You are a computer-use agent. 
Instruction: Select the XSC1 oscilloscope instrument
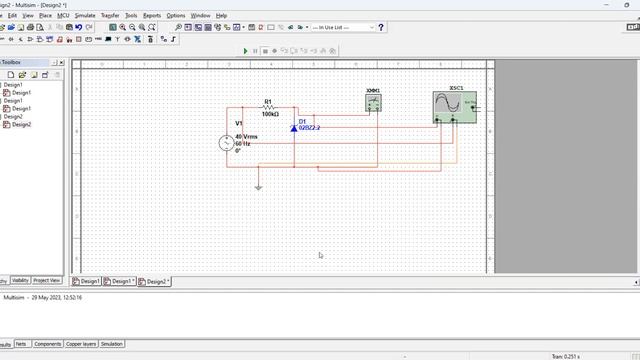455,107
